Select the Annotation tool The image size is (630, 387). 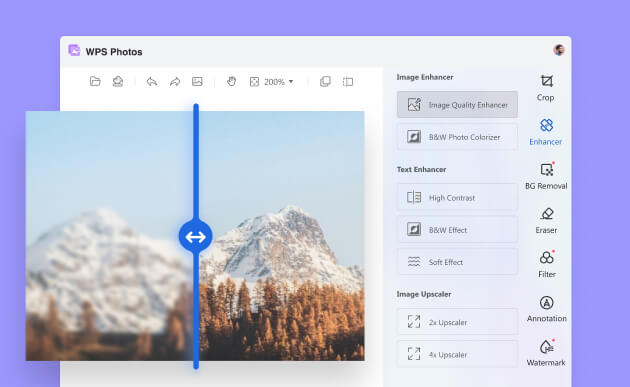point(546,309)
